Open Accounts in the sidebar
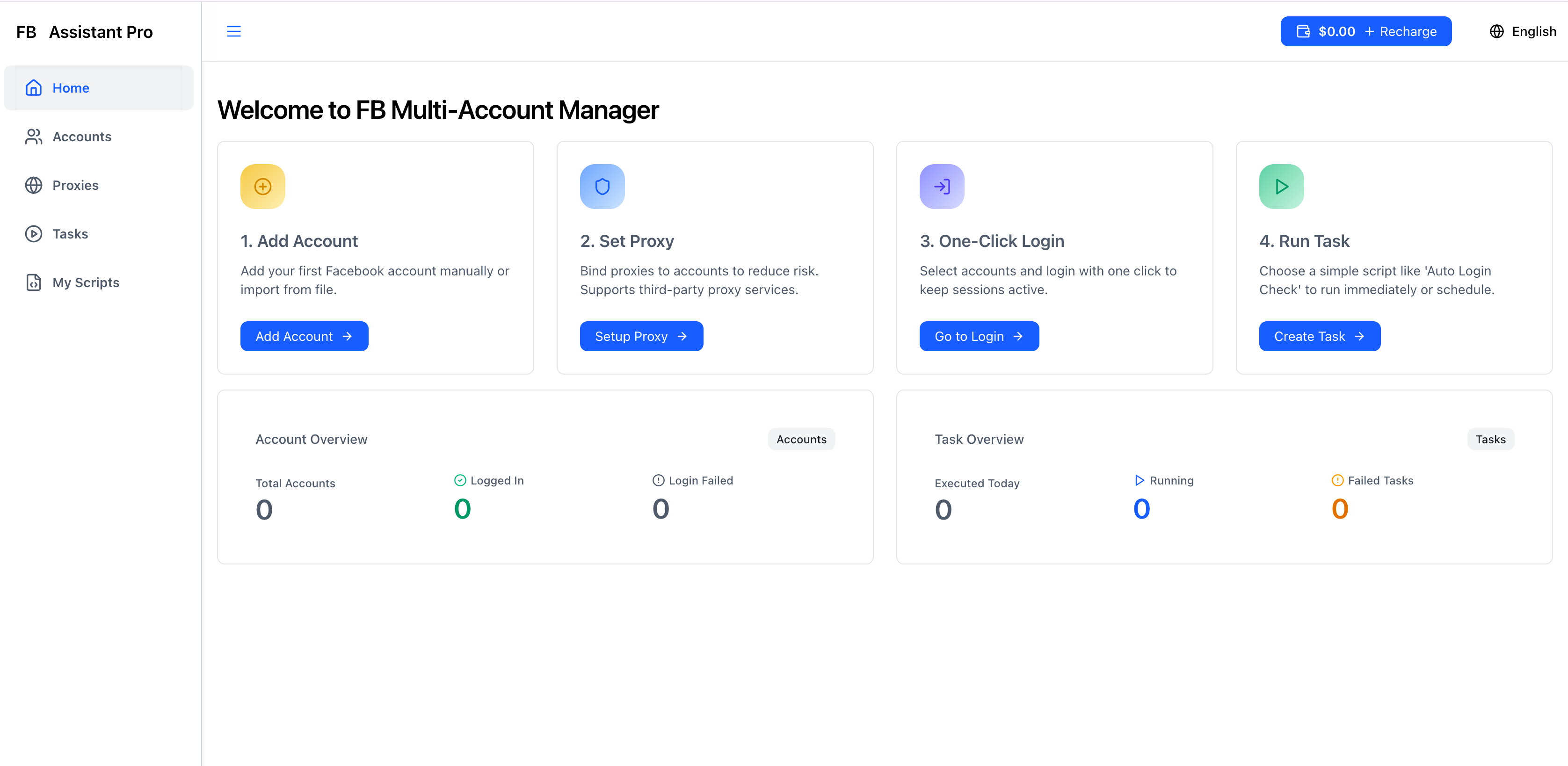The image size is (1568, 766). (81, 137)
